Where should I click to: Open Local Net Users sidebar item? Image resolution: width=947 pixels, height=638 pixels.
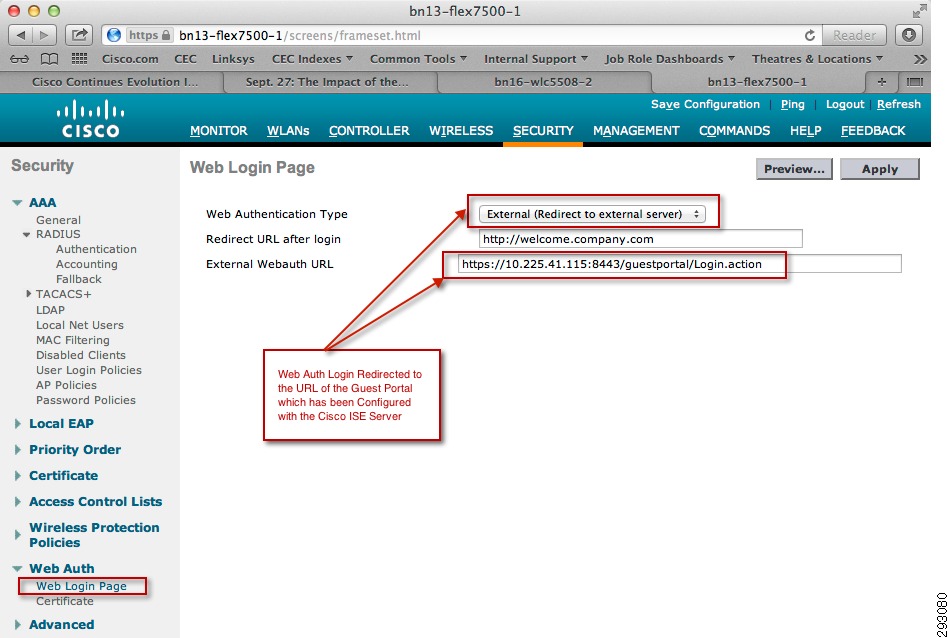tap(80, 325)
